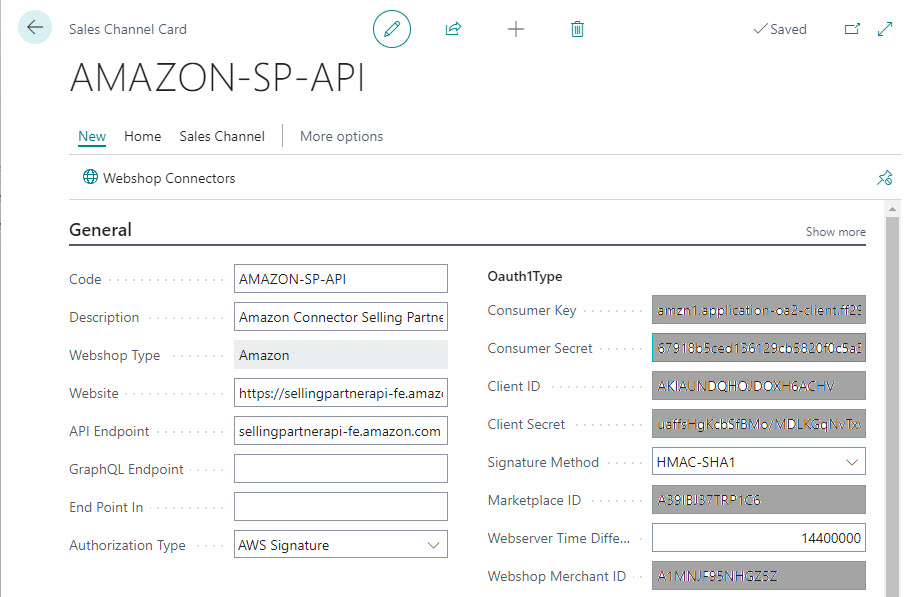Click the empty End Point In field

341,507
